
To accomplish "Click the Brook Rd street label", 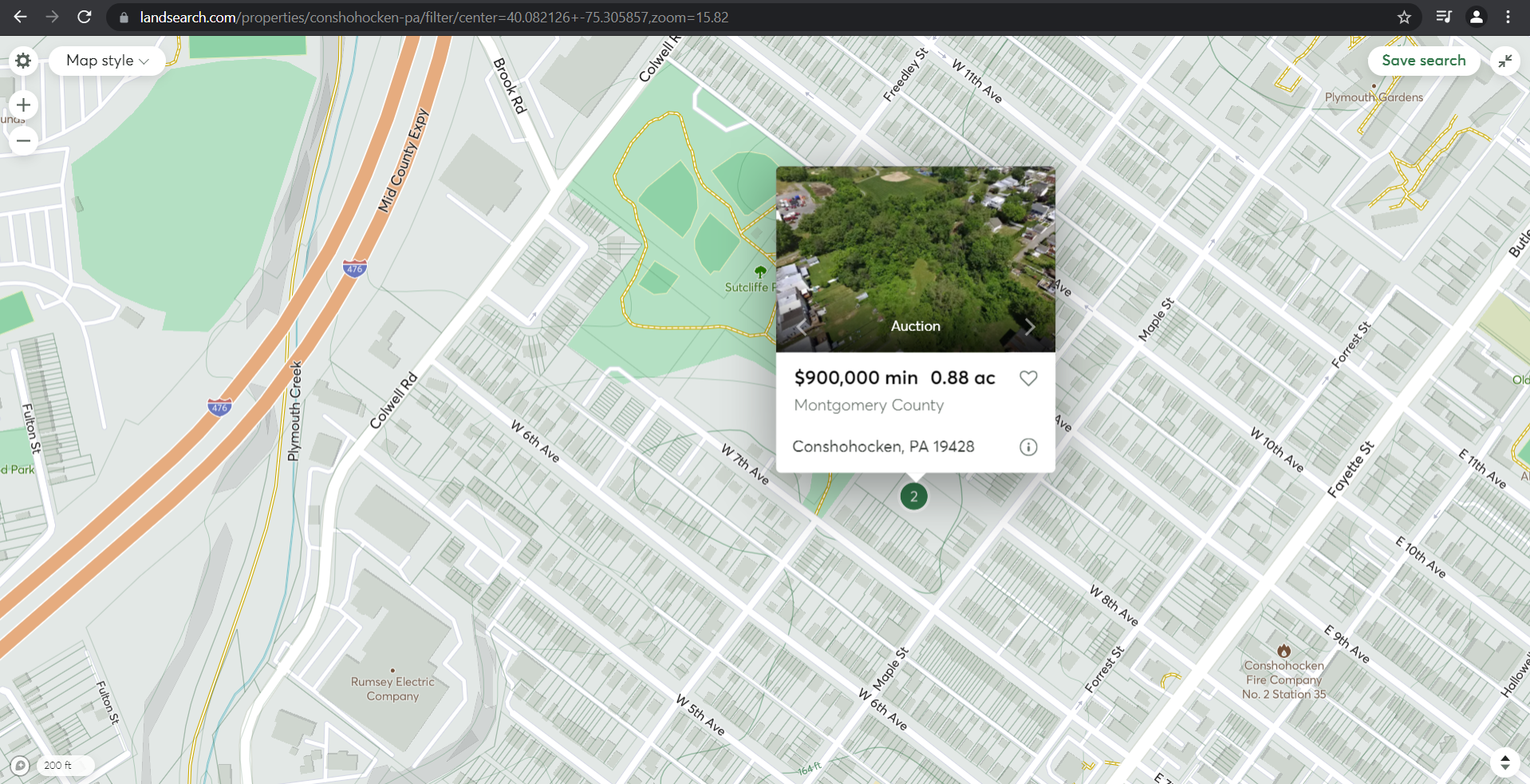I will click(x=510, y=85).
